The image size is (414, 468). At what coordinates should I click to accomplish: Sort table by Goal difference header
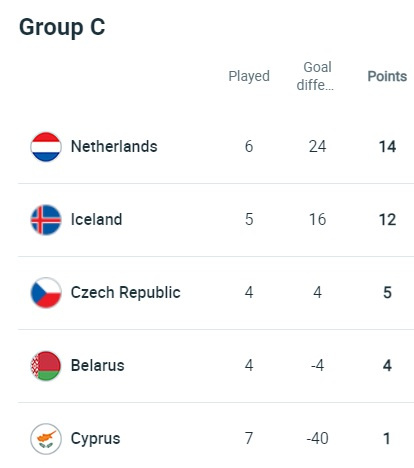coord(316,76)
